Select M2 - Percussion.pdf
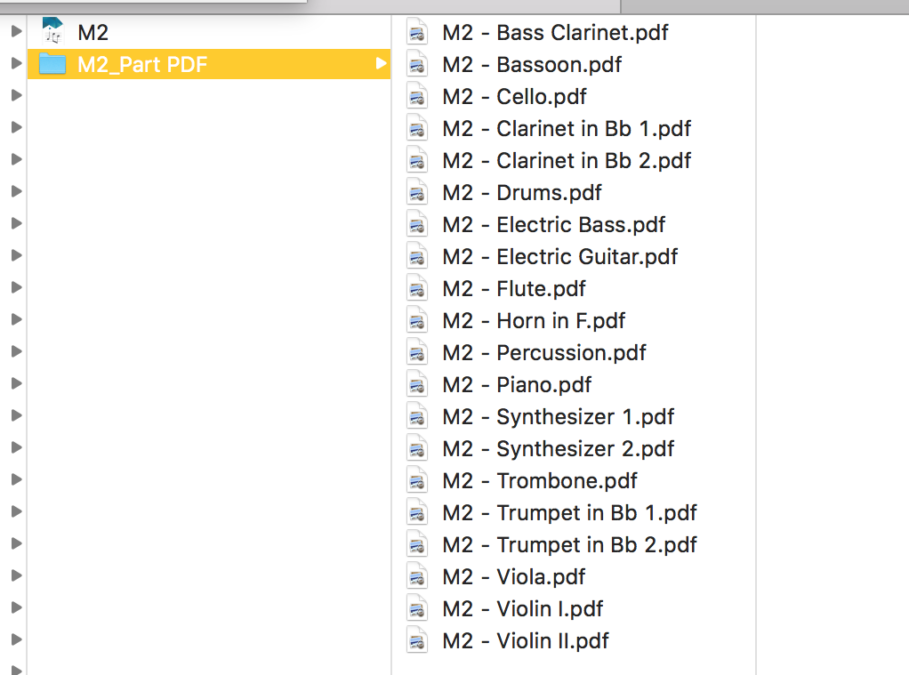The width and height of the screenshot is (909, 675). point(544,353)
